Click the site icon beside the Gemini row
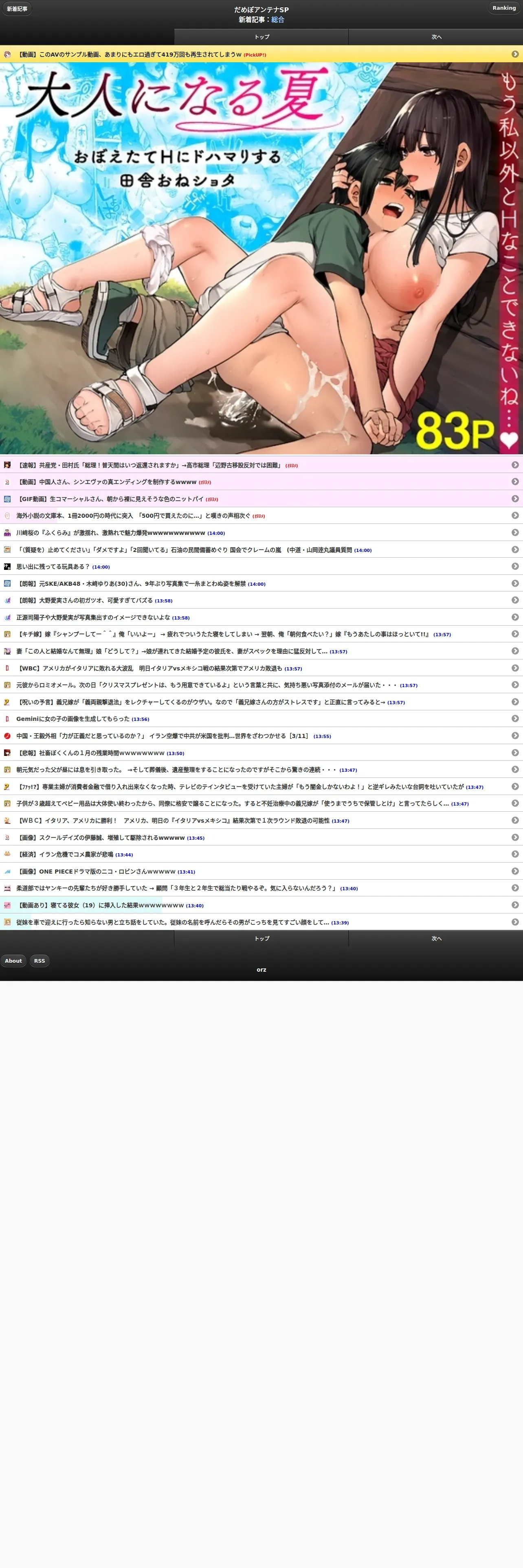523x1568 pixels. pyautogui.click(x=7, y=719)
